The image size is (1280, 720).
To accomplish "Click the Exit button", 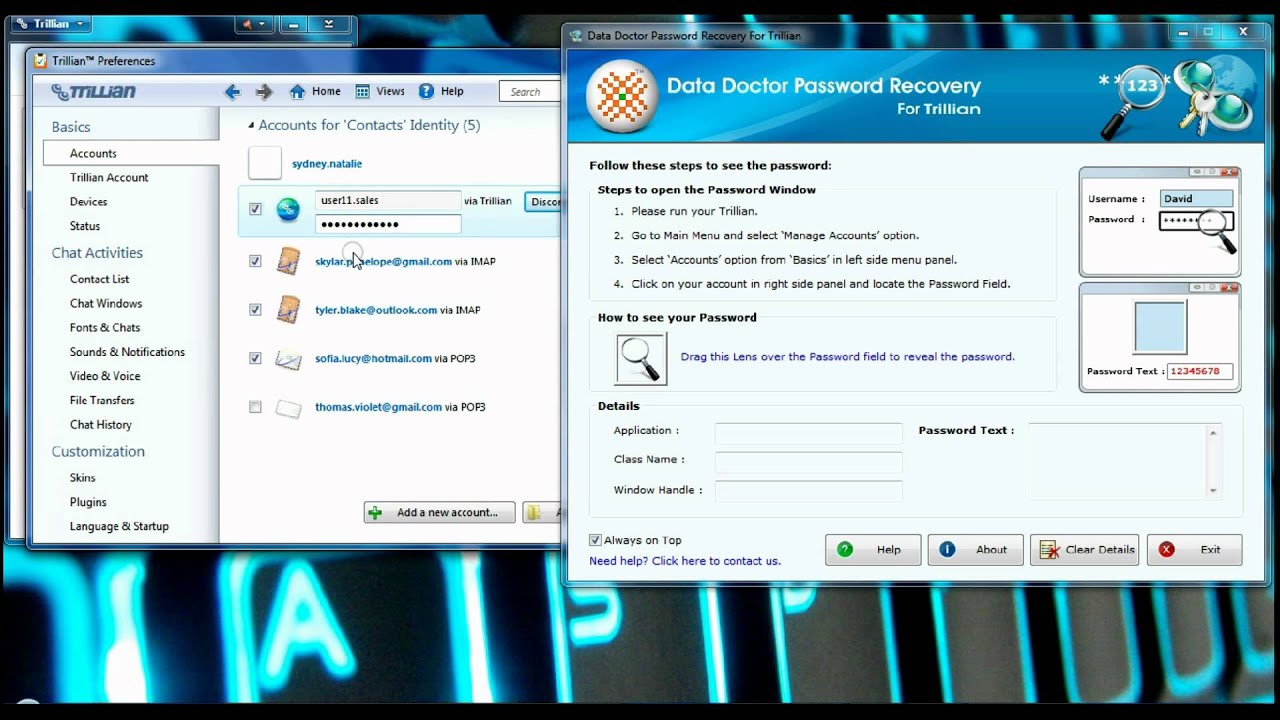I will (x=1194, y=549).
